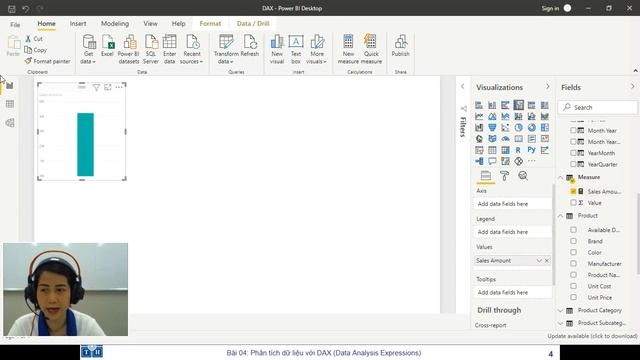The image size is (640, 360).
Task: Check the Color field
Action: pos(573,253)
